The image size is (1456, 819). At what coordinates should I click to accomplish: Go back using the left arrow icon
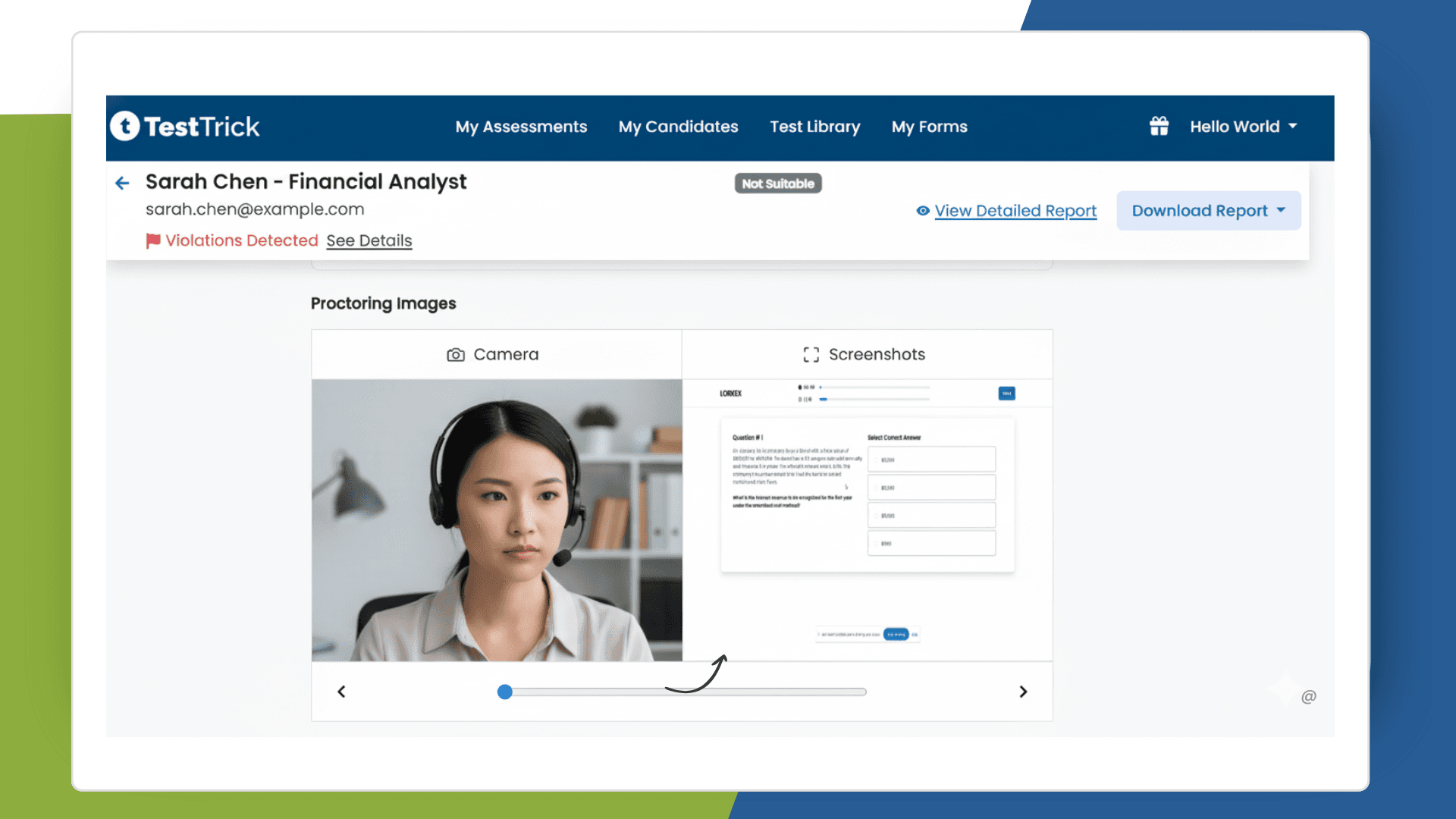click(x=122, y=183)
